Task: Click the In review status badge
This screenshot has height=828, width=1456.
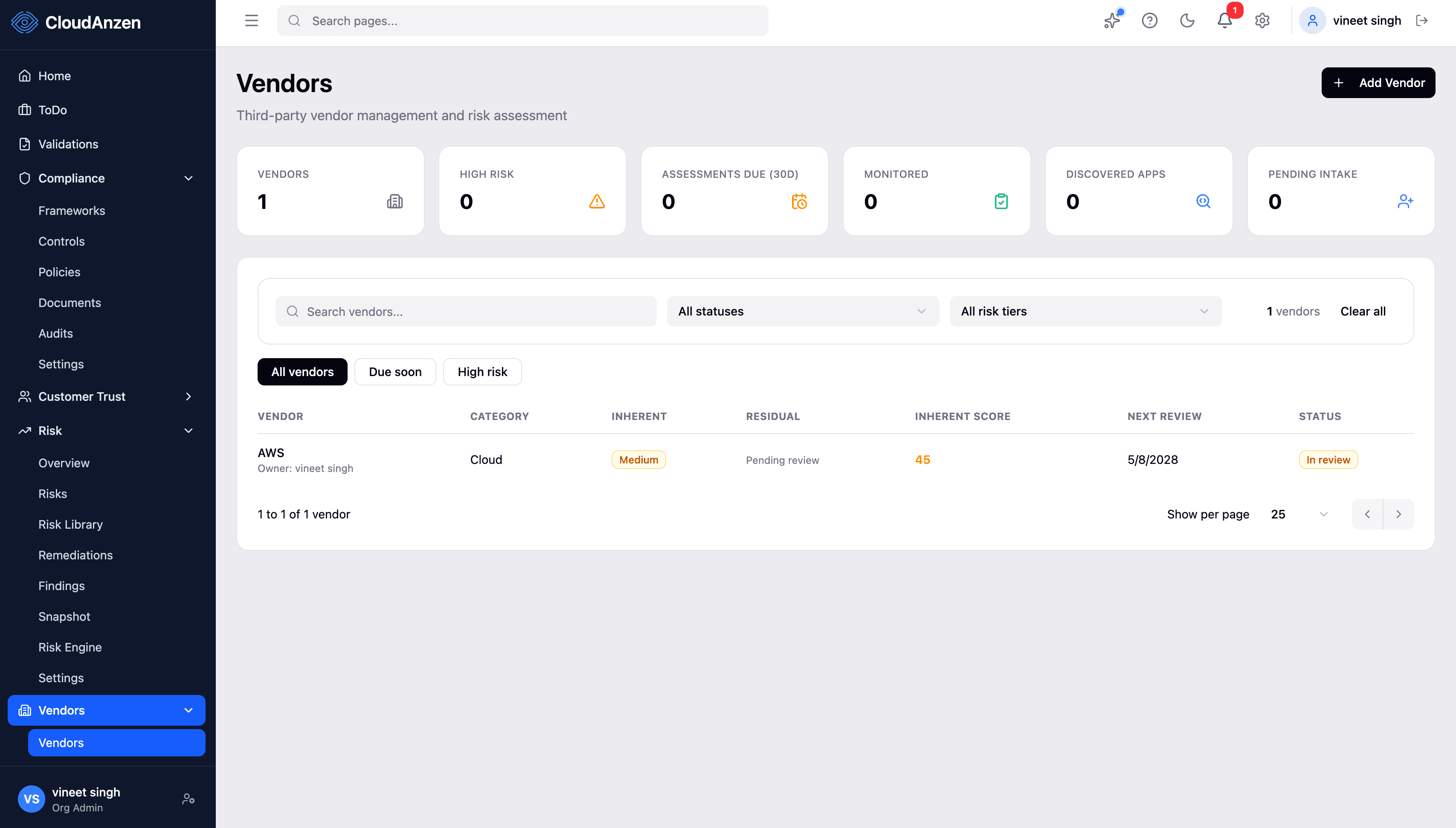Action: tap(1328, 460)
